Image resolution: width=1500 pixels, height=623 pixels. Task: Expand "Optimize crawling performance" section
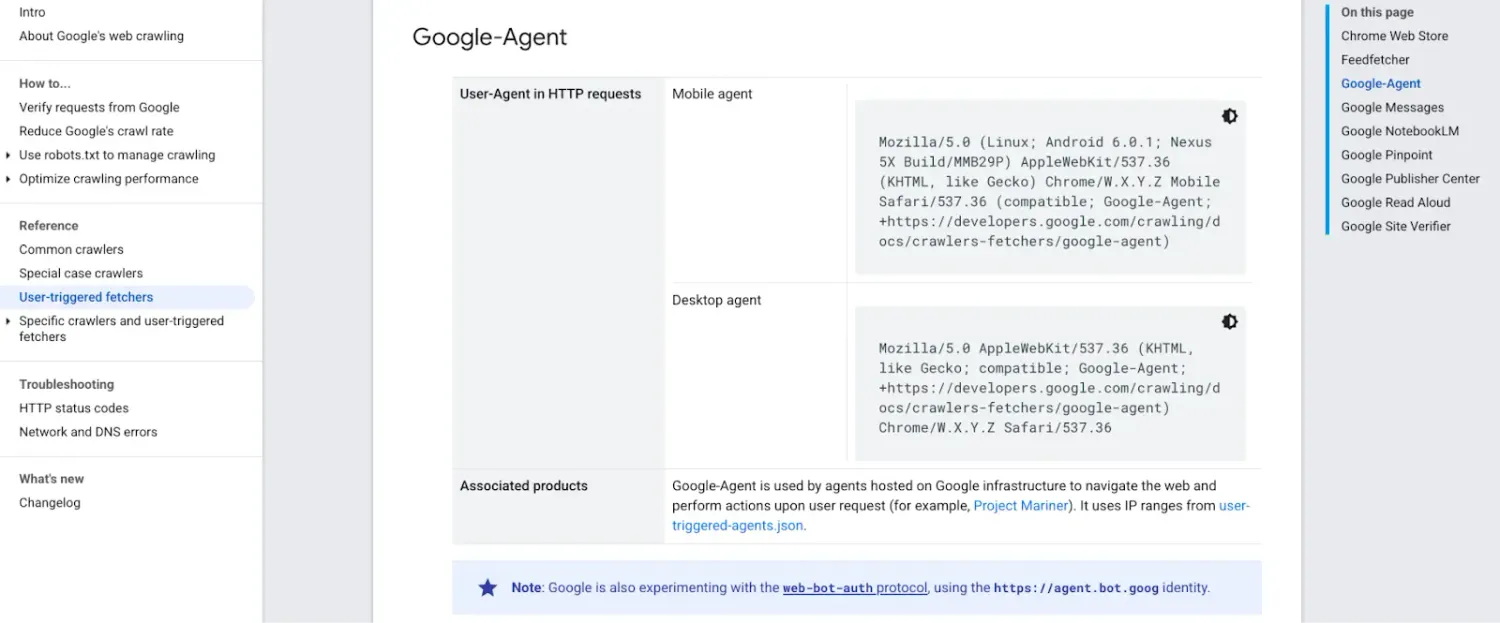107,178
